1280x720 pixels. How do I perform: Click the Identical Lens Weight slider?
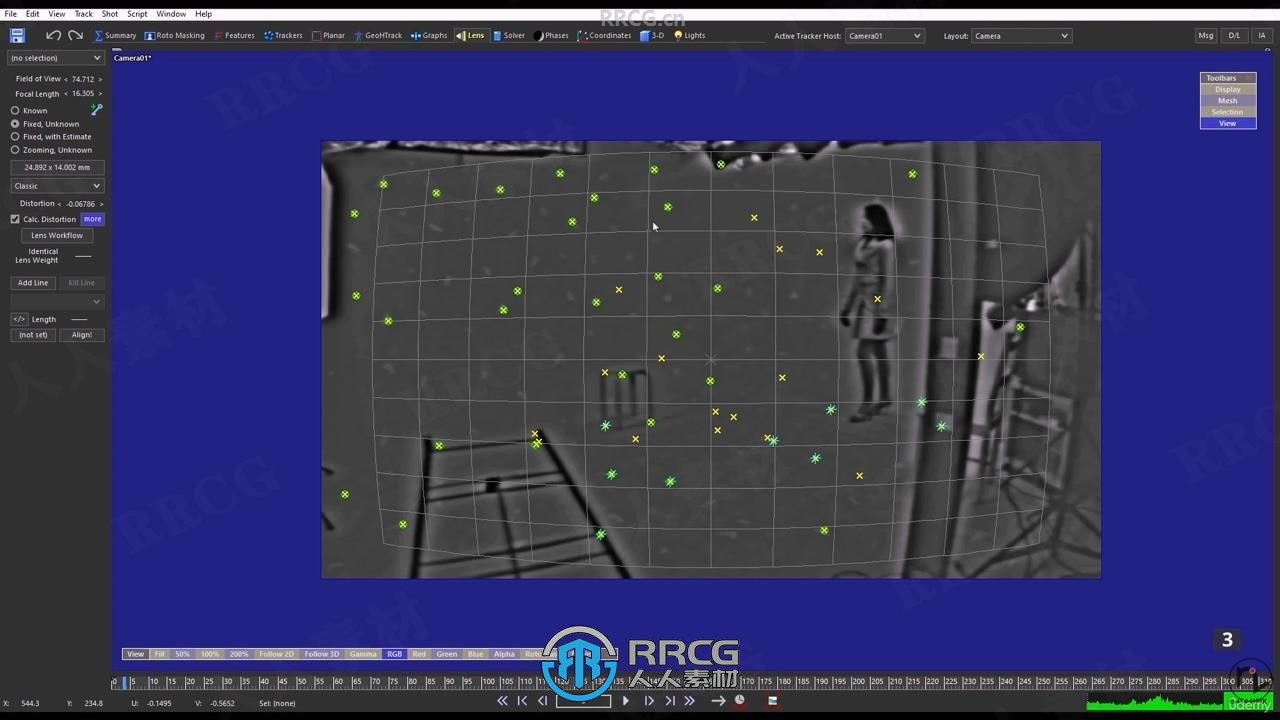(x=83, y=256)
